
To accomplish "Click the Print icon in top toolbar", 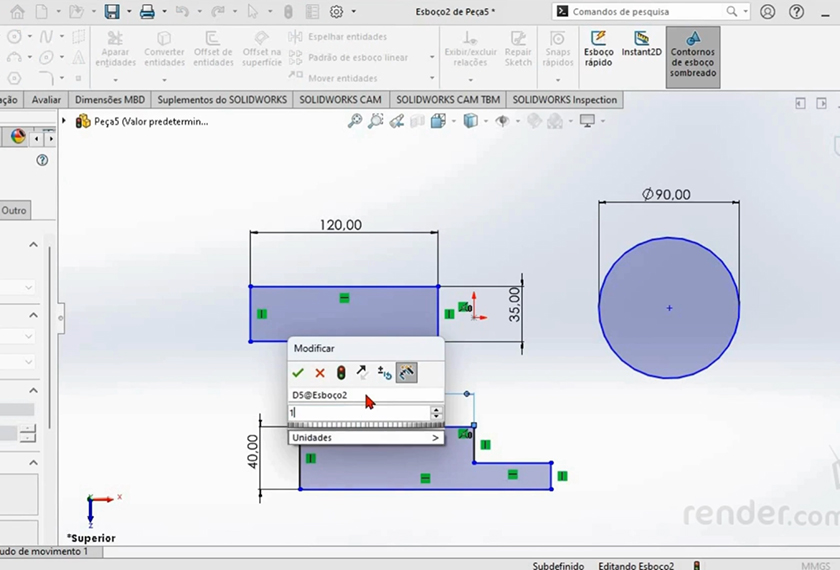I will tap(147, 12).
